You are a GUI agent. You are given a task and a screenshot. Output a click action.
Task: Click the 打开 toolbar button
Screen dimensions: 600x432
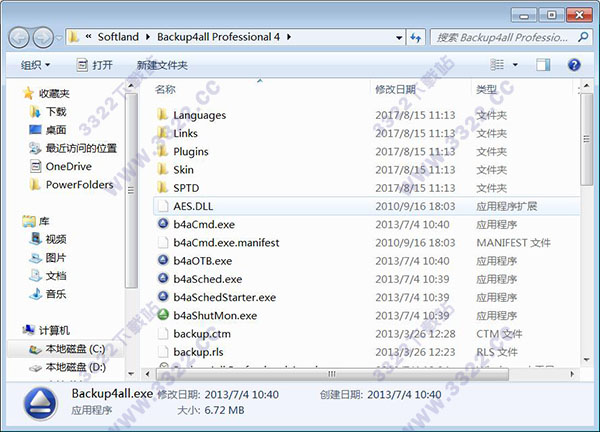point(95,65)
